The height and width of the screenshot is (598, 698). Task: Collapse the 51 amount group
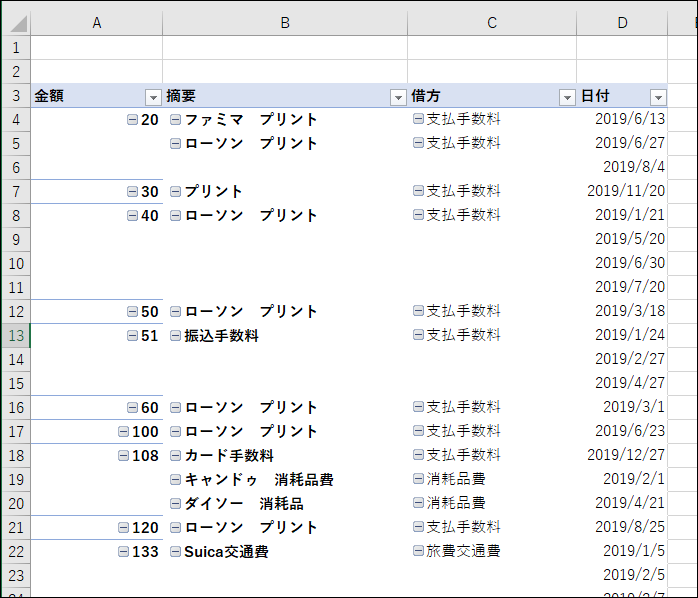tap(133, 336)
